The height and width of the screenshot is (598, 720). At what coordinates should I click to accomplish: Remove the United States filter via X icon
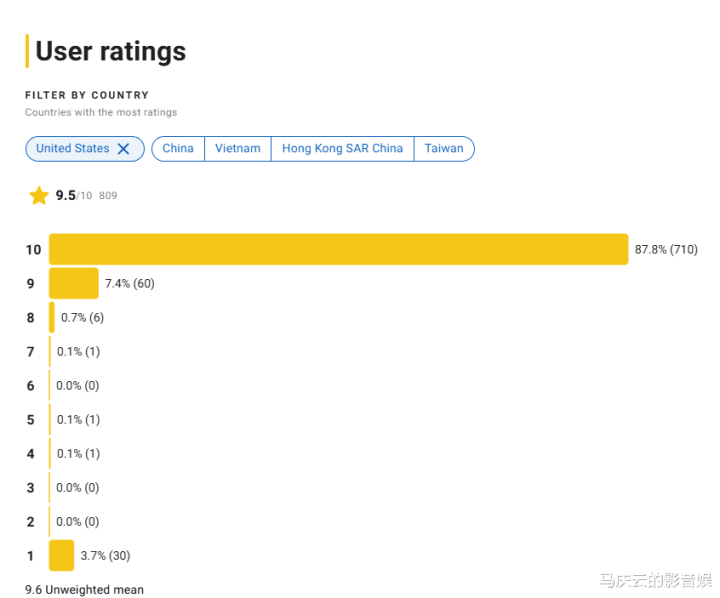point(124,149)
